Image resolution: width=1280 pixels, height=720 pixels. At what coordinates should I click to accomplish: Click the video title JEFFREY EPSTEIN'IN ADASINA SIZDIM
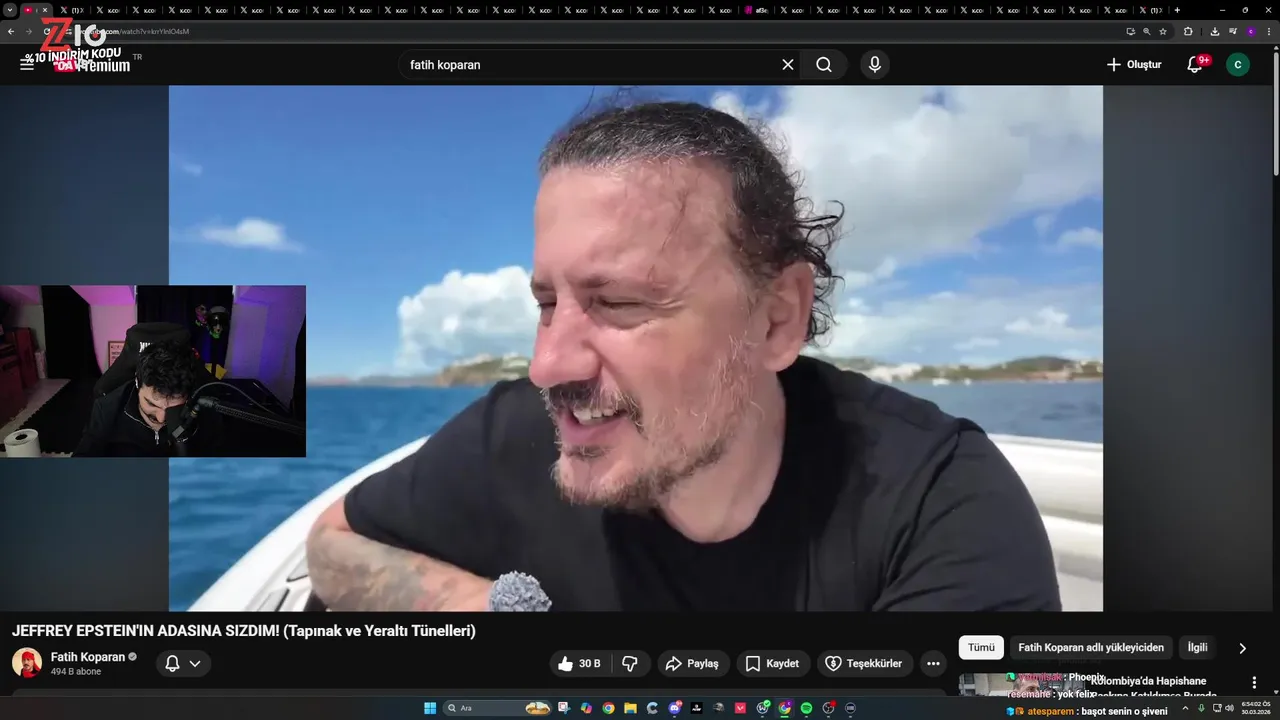(x=244, y=631)
